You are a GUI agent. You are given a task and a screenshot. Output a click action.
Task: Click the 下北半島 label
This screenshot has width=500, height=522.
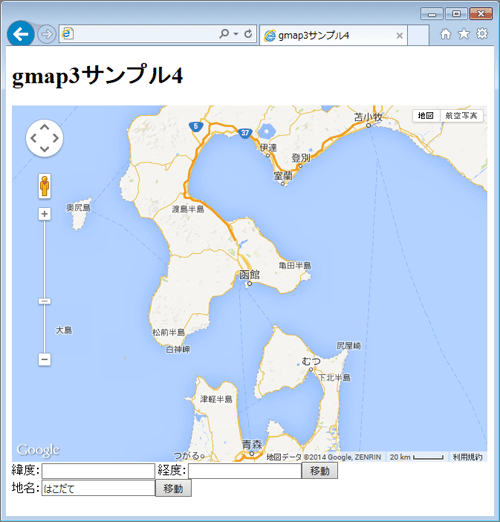[x=334, y=377]
